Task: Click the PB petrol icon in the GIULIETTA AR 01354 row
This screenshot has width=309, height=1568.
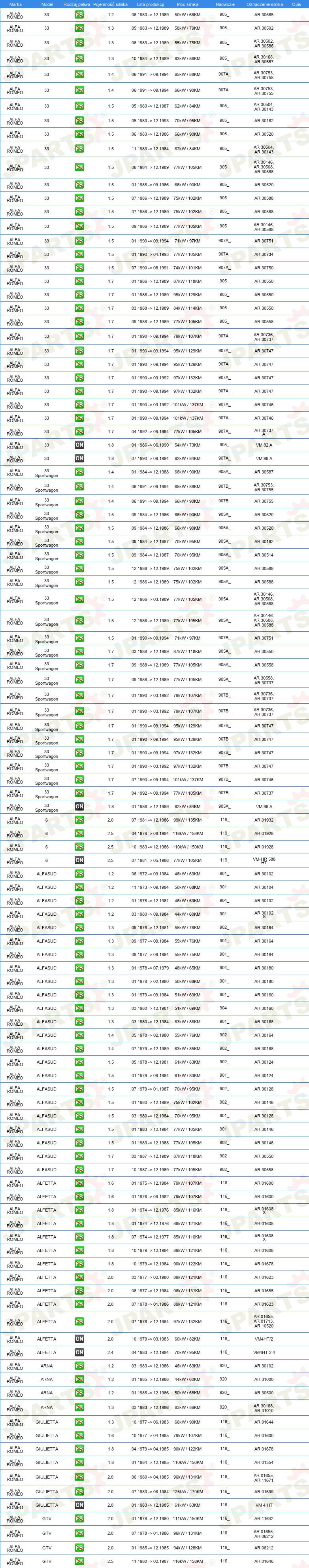Action: point(79,1462)
